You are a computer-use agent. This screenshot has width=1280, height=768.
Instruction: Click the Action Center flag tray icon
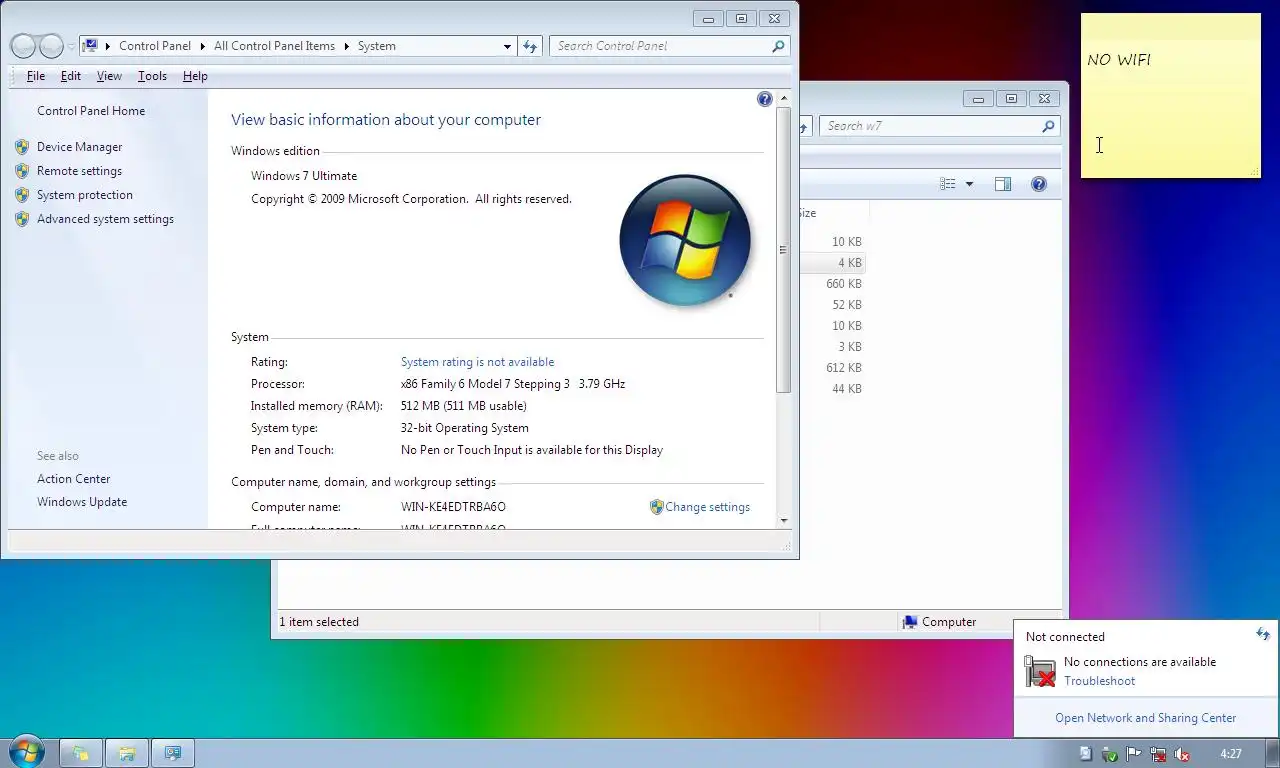coord(1134,754)
